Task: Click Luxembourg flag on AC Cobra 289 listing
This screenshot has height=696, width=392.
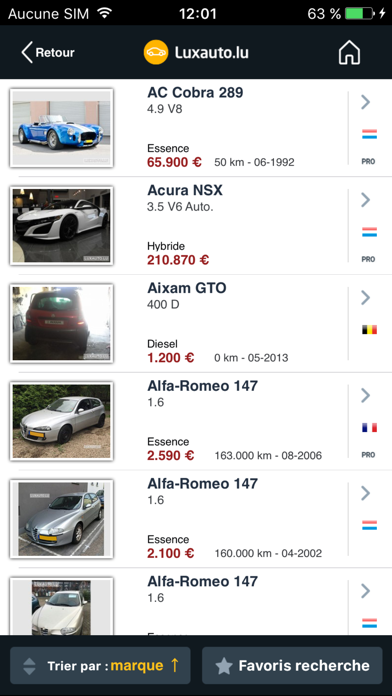Action: [369, 134]
